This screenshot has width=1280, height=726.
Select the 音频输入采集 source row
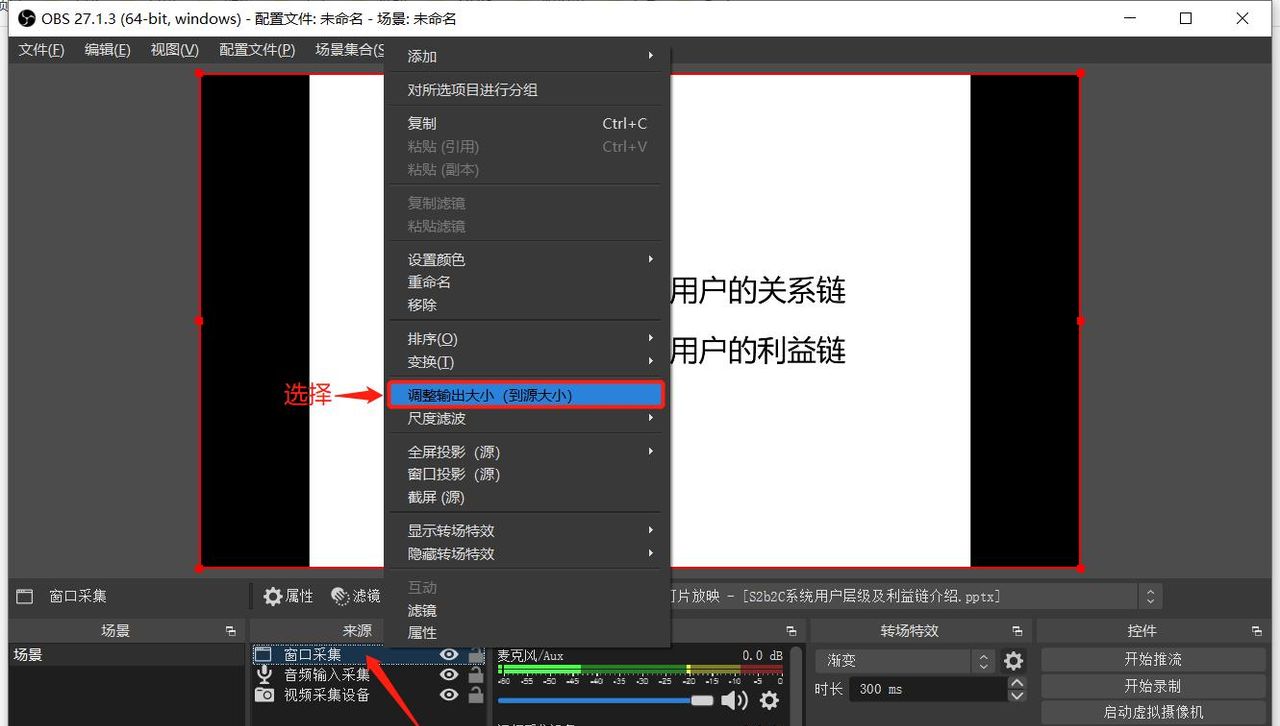tap(369, 675)
